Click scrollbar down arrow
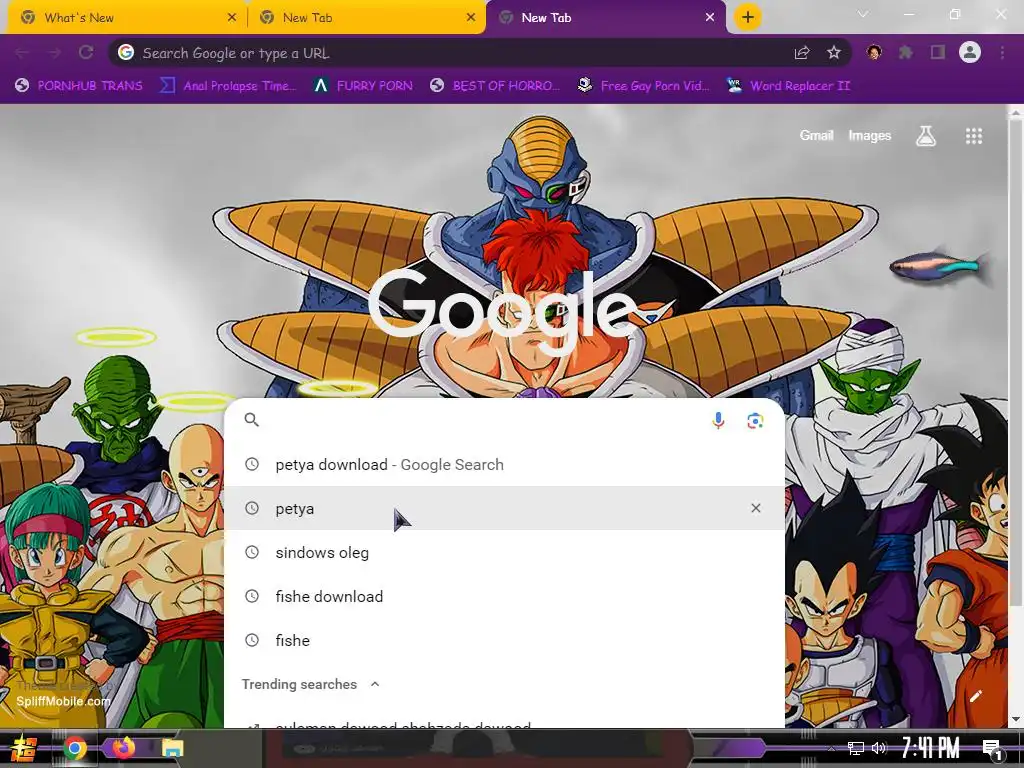 [1015, 720]
